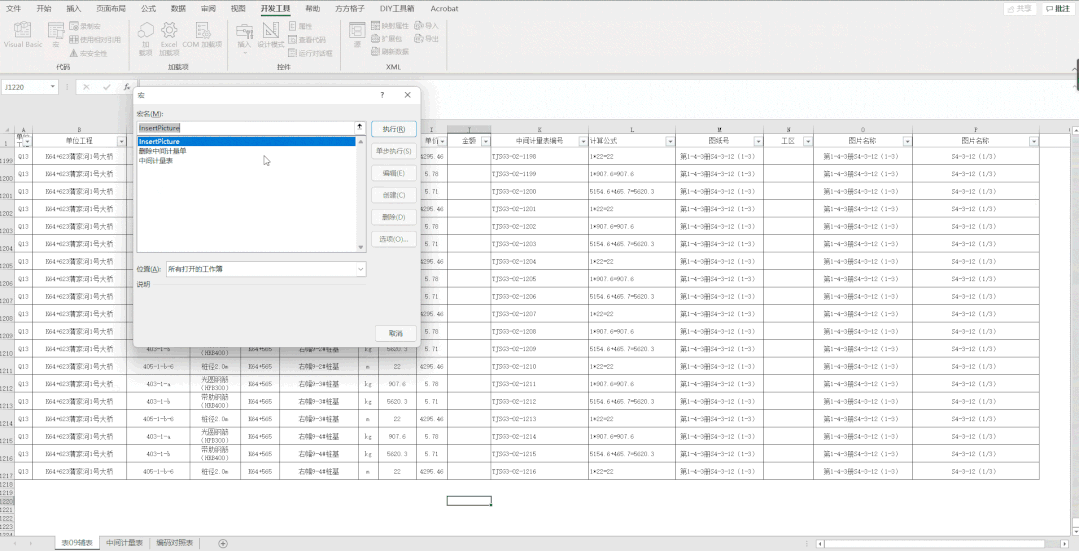Click XML 导出 export
This screenshot has height=551, width=1079.
click(426, 39)
